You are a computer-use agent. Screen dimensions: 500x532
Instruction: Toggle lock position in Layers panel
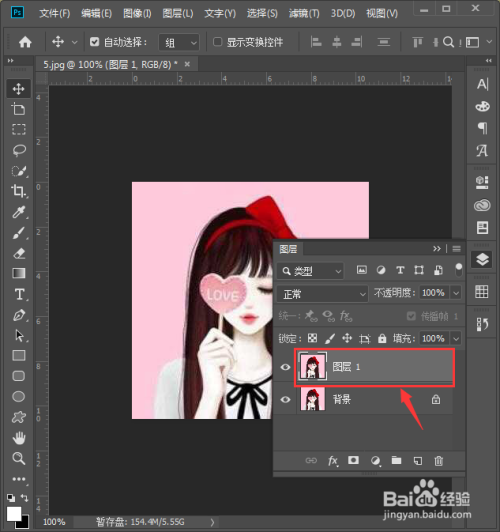[x=347, y=338]
